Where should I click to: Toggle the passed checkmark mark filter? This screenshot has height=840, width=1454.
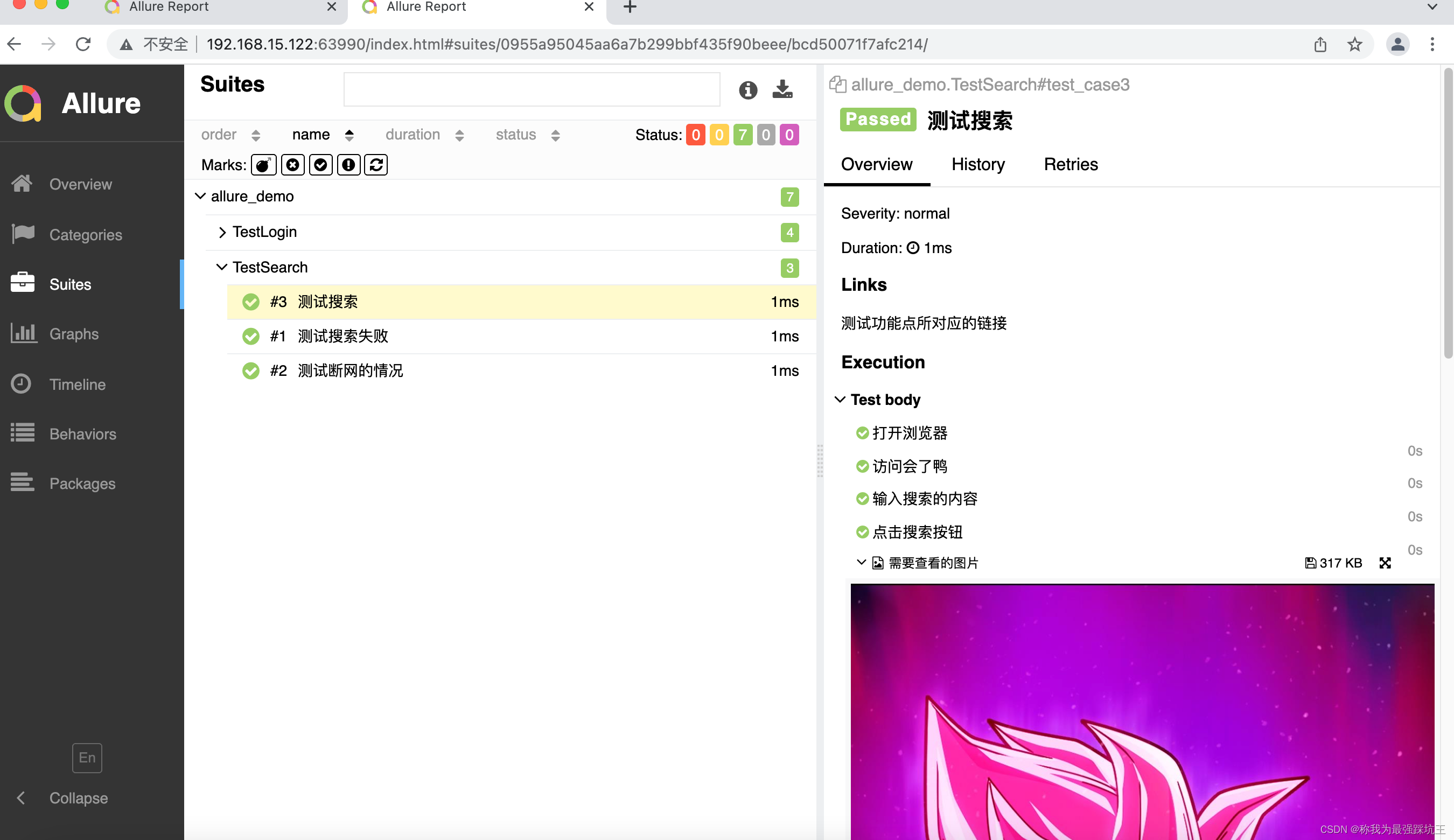320,164
